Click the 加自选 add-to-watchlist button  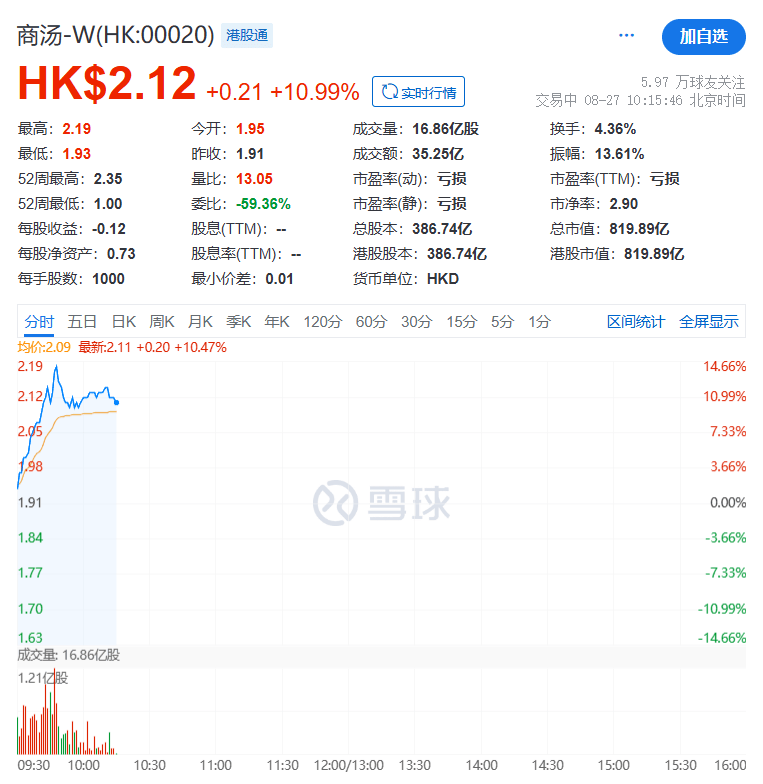[703, 37]
